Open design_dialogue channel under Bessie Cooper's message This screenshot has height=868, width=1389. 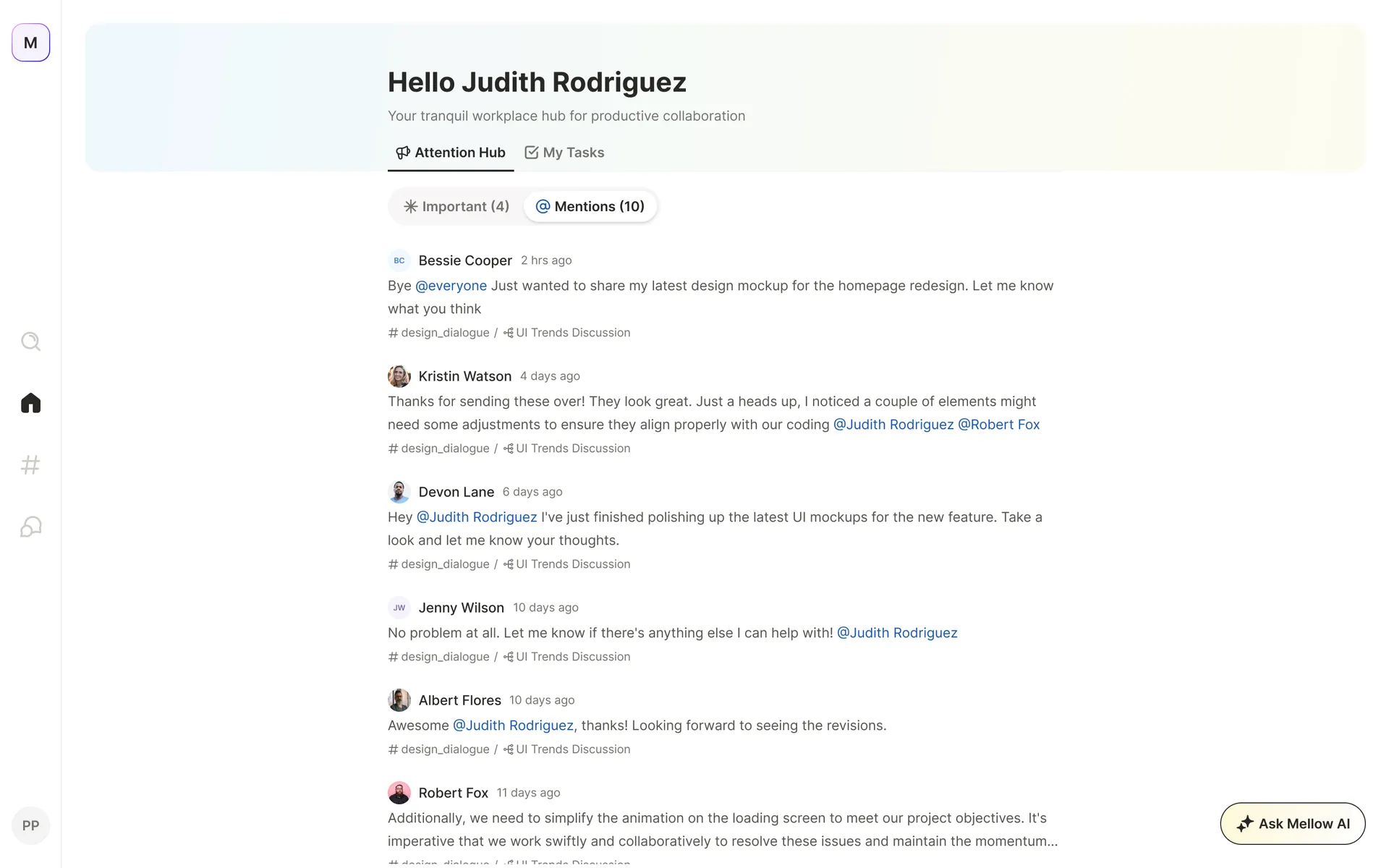[x=439, y=333]
